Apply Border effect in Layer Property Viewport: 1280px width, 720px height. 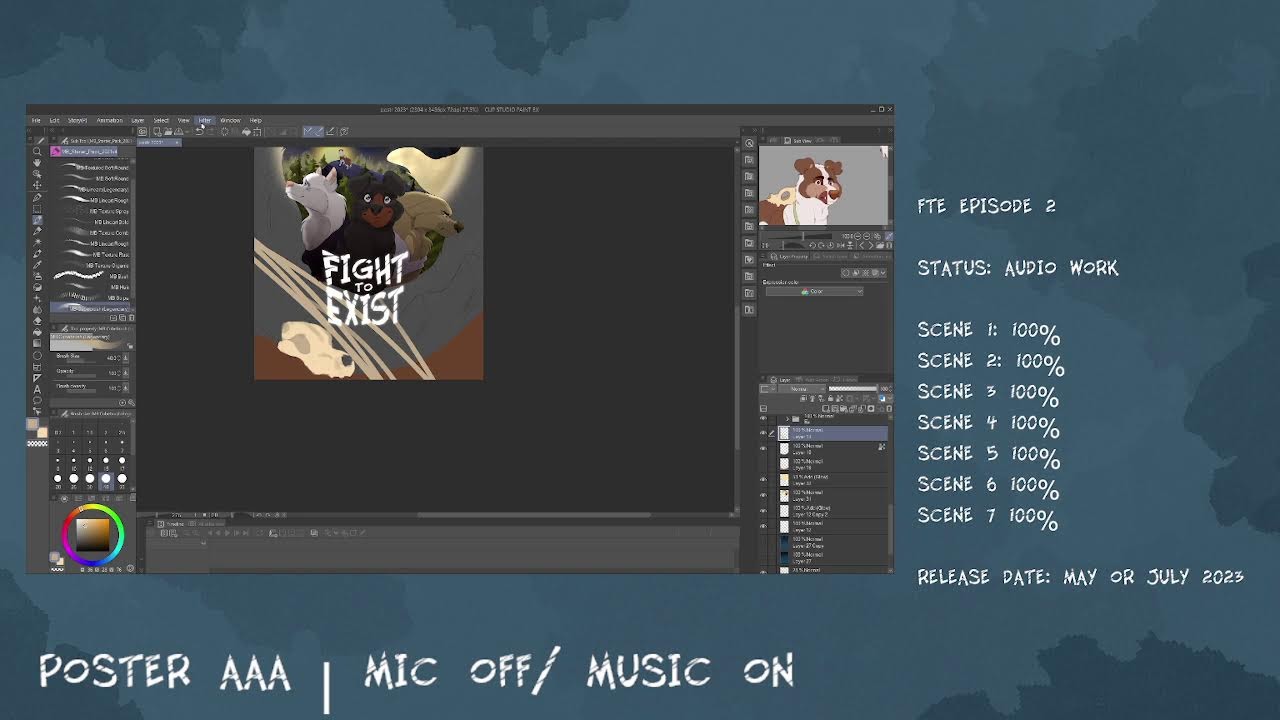[846, 273]
